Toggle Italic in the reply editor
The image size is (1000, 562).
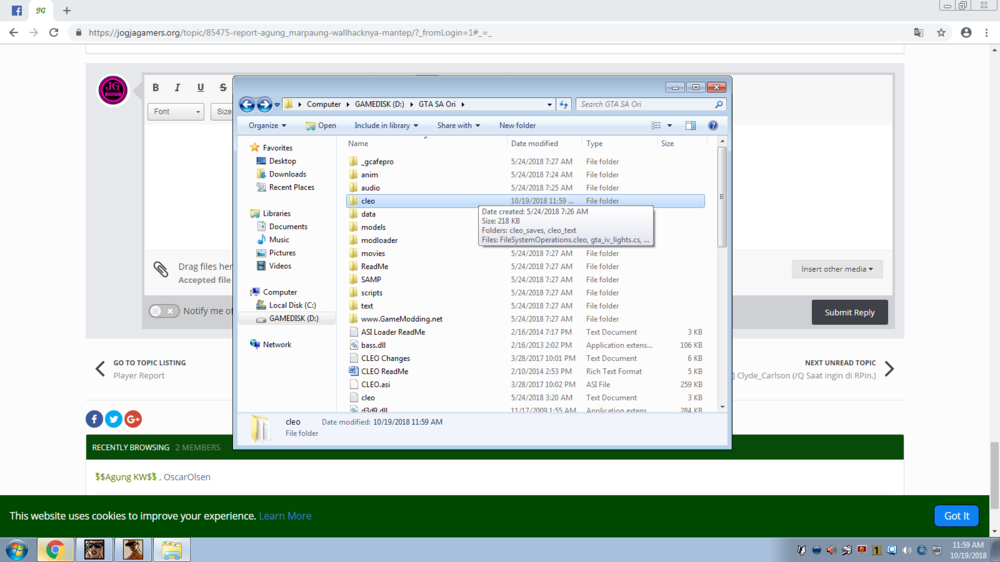pyautogui.click(x=177, y=87)
